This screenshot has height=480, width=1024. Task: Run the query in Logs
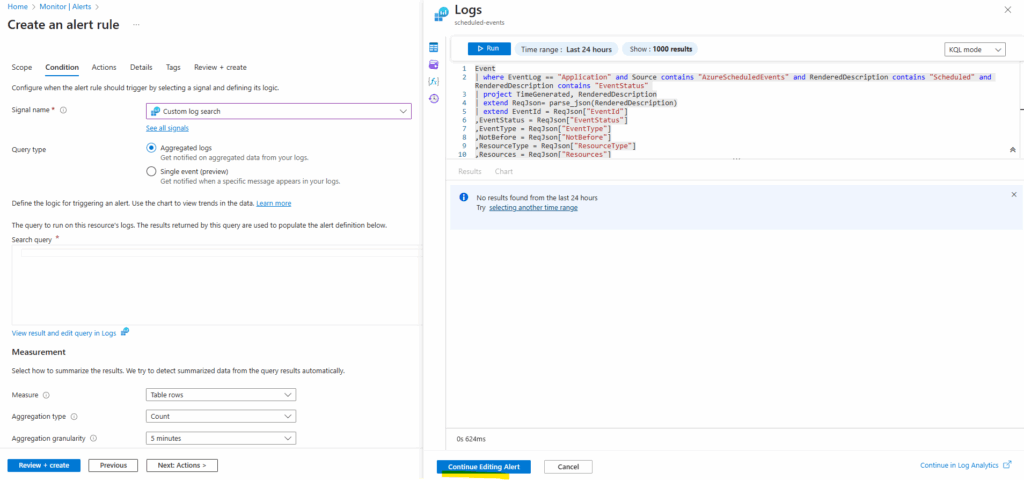(489, 49)
